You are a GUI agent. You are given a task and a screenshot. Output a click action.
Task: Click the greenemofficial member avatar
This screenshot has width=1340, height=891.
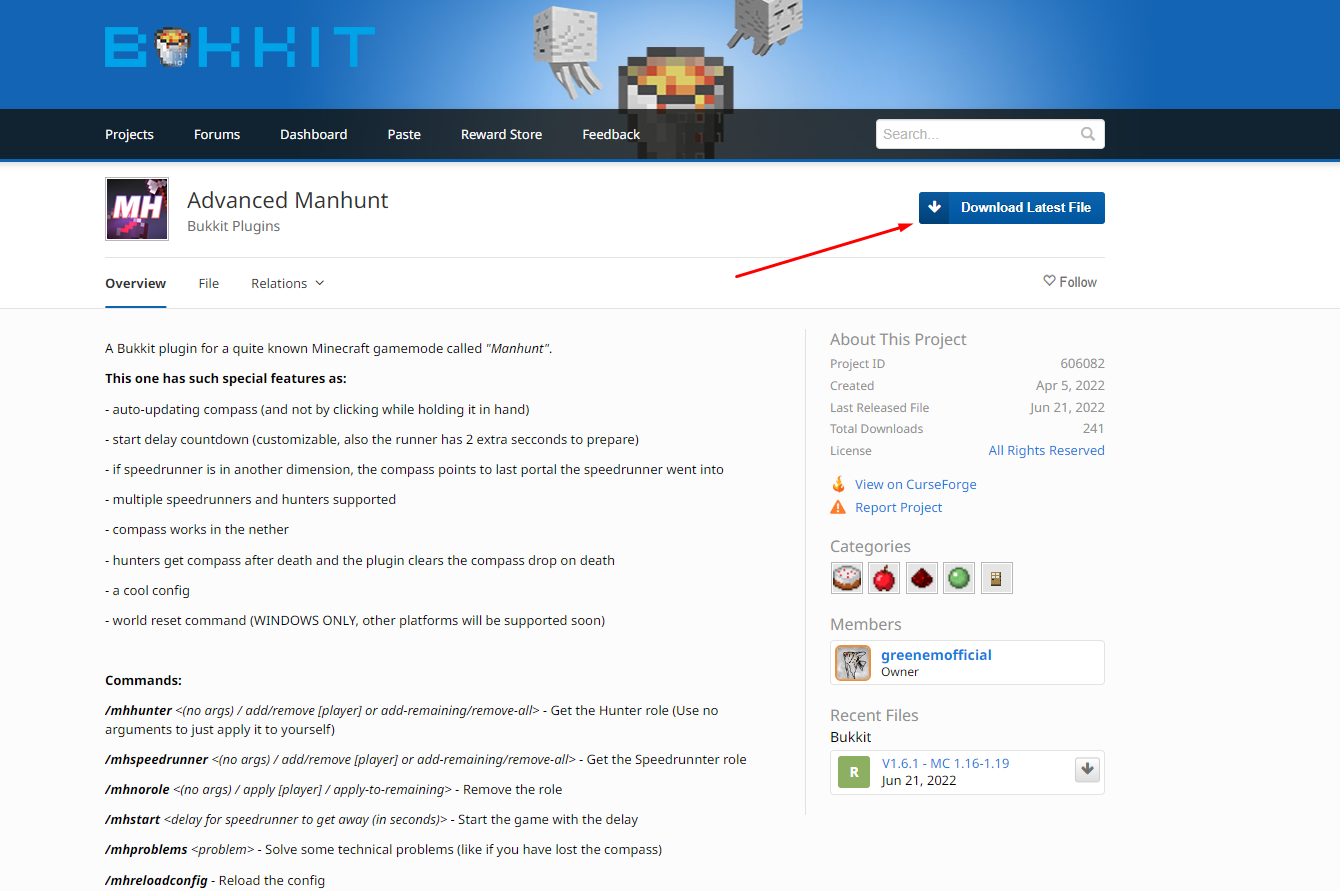pyautogui.click(x=853, y=663)
